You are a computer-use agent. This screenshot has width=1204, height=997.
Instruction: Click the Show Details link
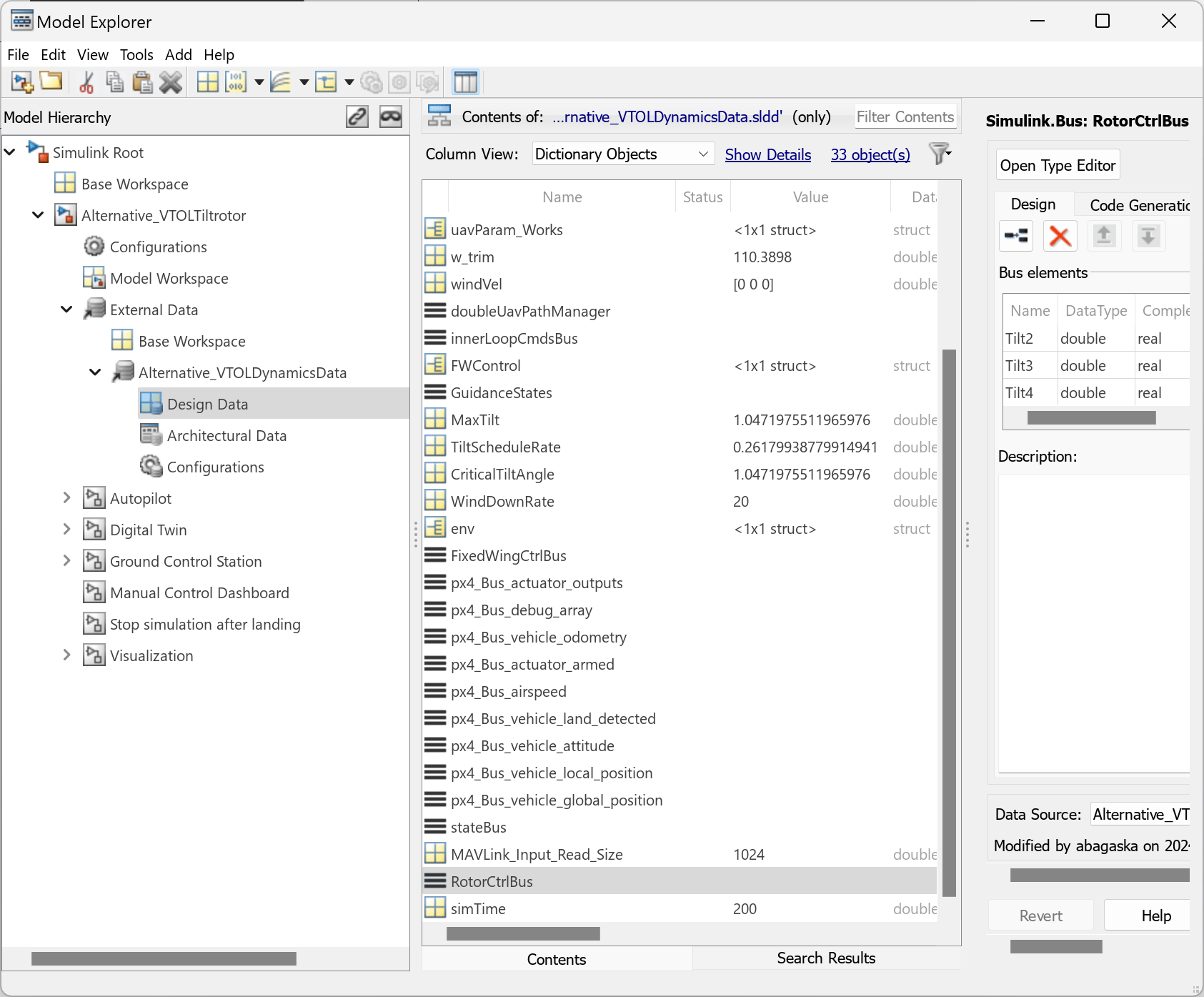point(767,154)
